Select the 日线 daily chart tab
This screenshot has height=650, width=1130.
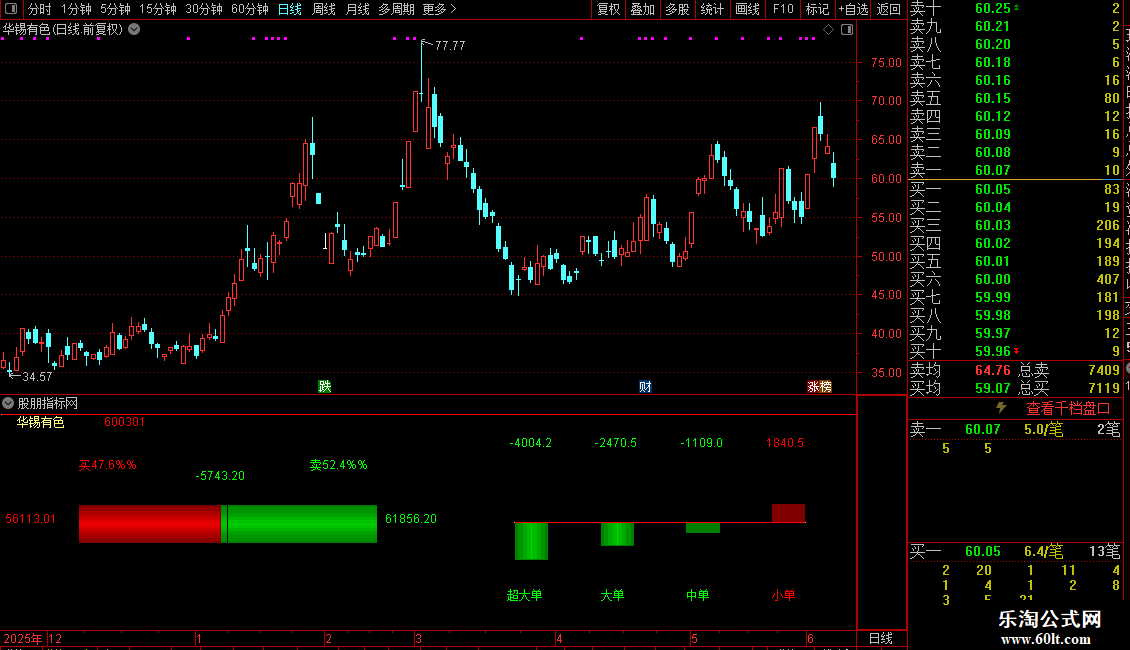[290, 9]
